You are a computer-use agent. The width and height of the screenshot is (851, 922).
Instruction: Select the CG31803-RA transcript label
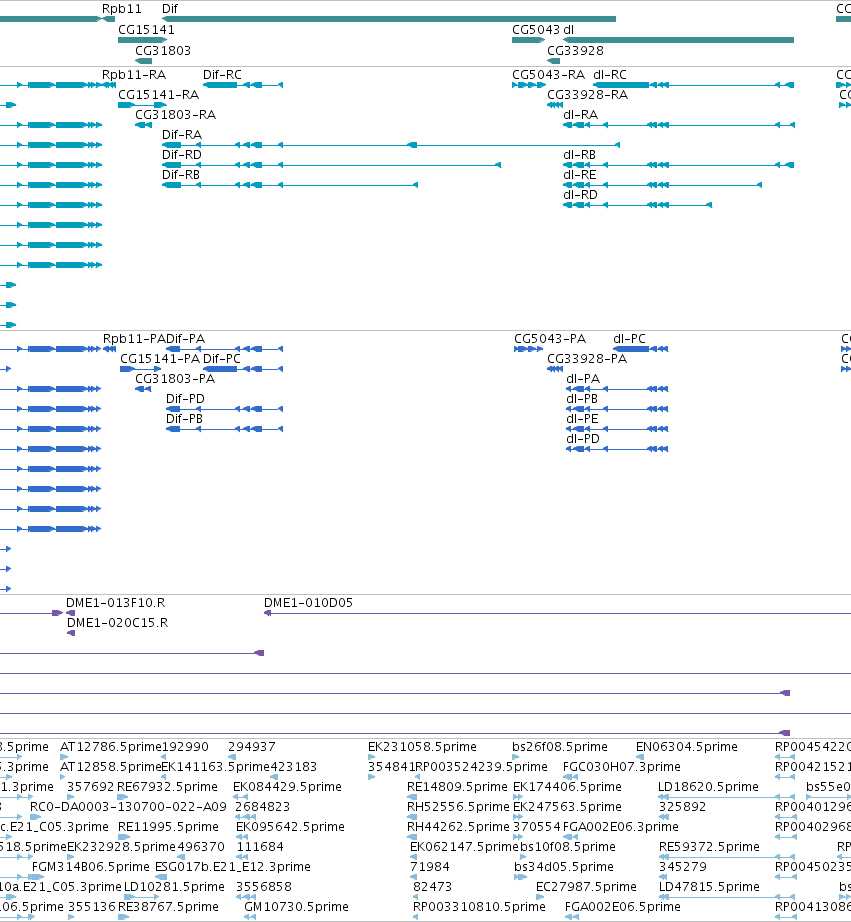pyautogui.click(x=175, y=115)
